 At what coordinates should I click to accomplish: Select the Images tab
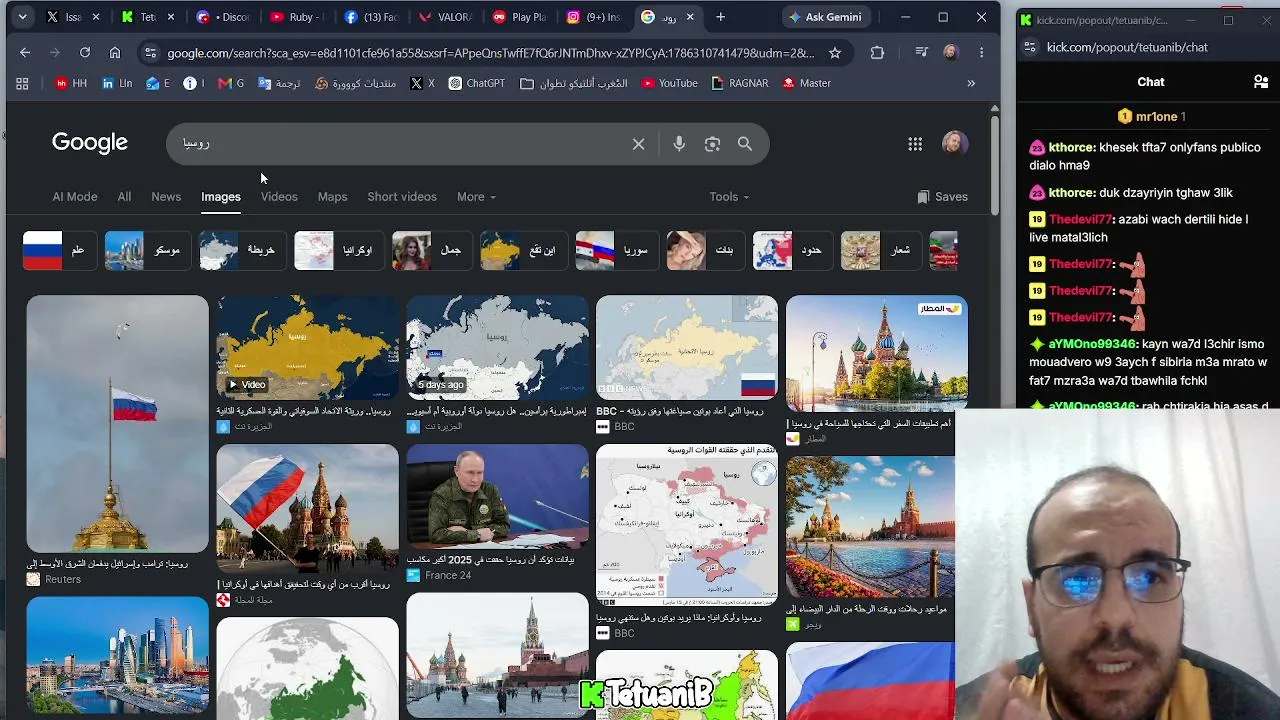coord(221,197)
